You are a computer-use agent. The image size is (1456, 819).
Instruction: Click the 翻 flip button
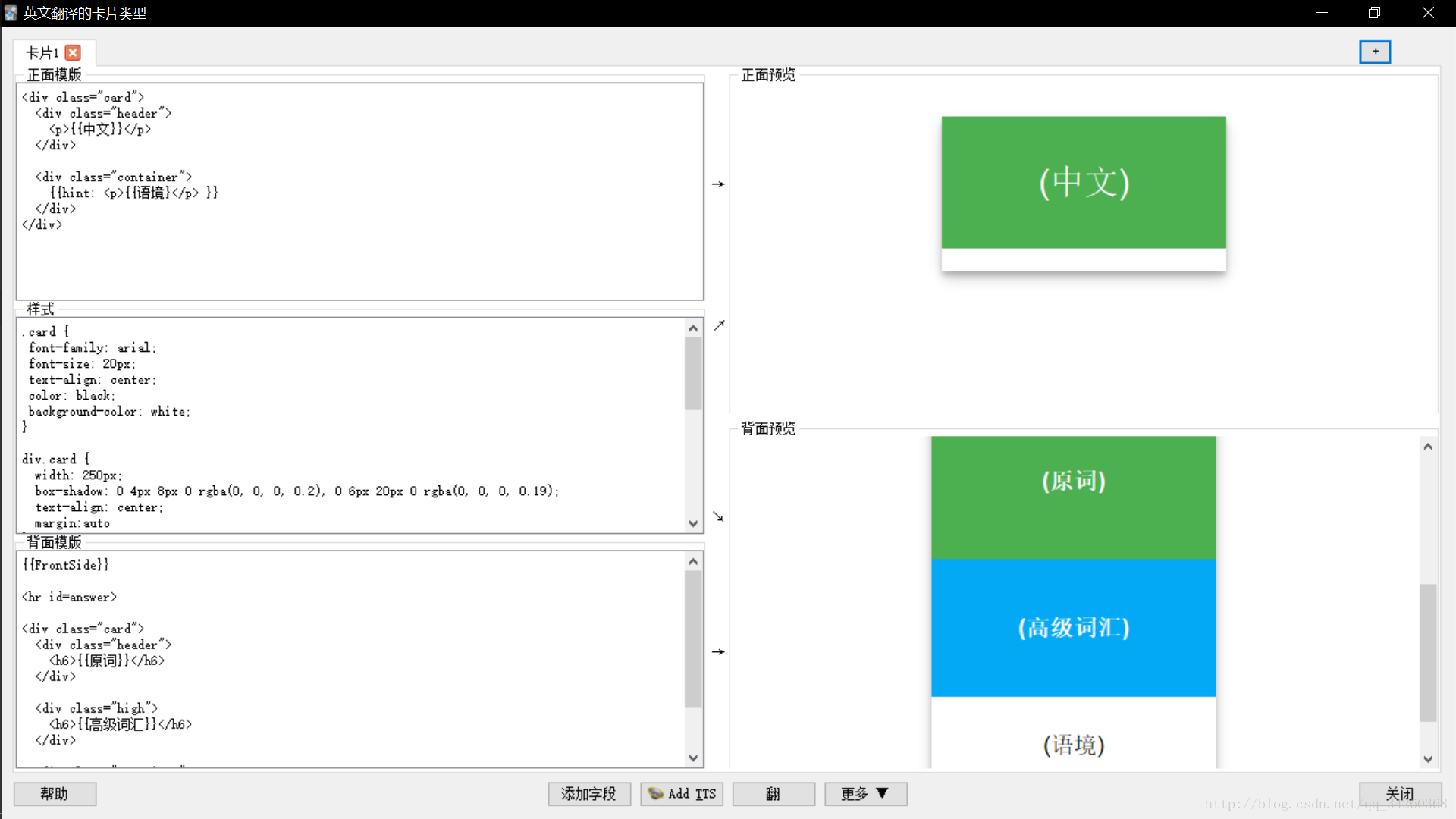pos(773,793)
